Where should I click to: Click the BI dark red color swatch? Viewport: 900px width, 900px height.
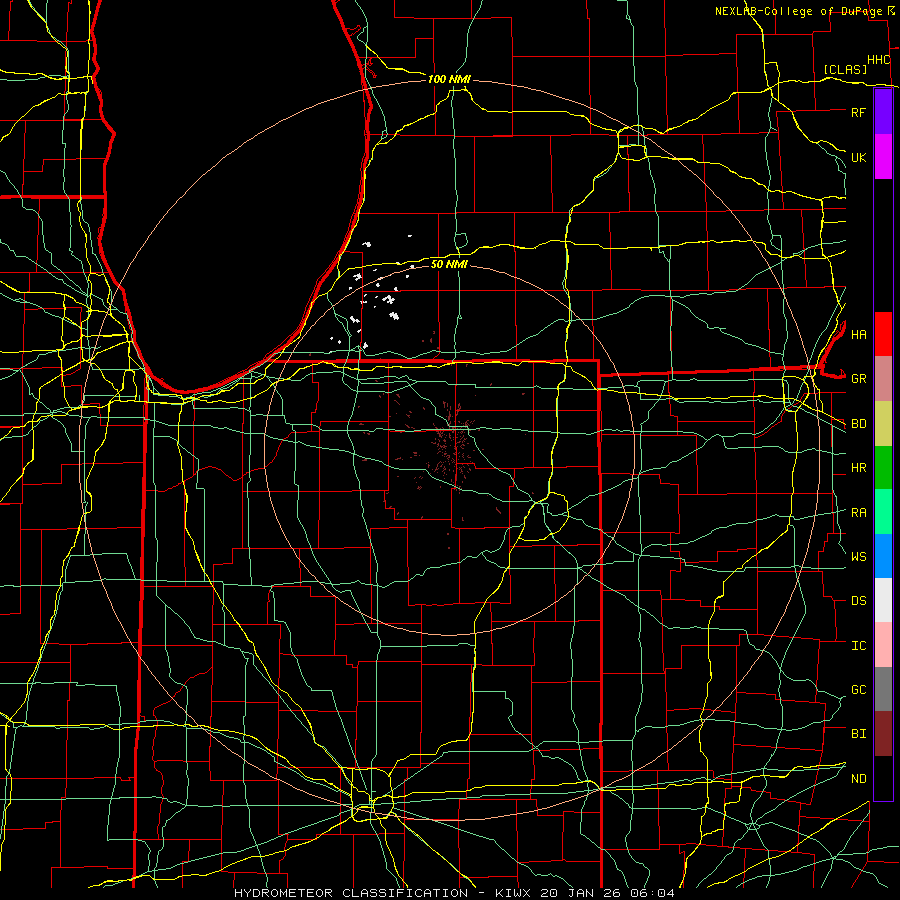tap(883, 734)
